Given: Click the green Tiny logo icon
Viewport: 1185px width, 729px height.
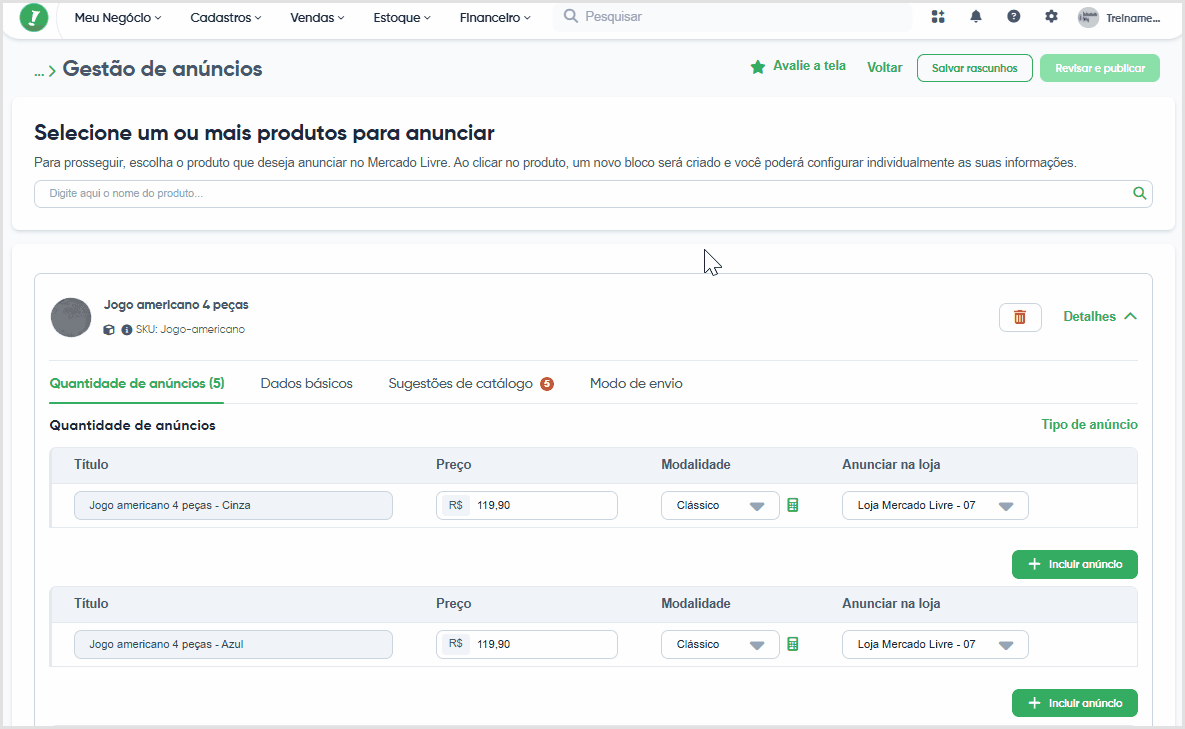Looking at the screenshot, I should [x=34, y=17].
